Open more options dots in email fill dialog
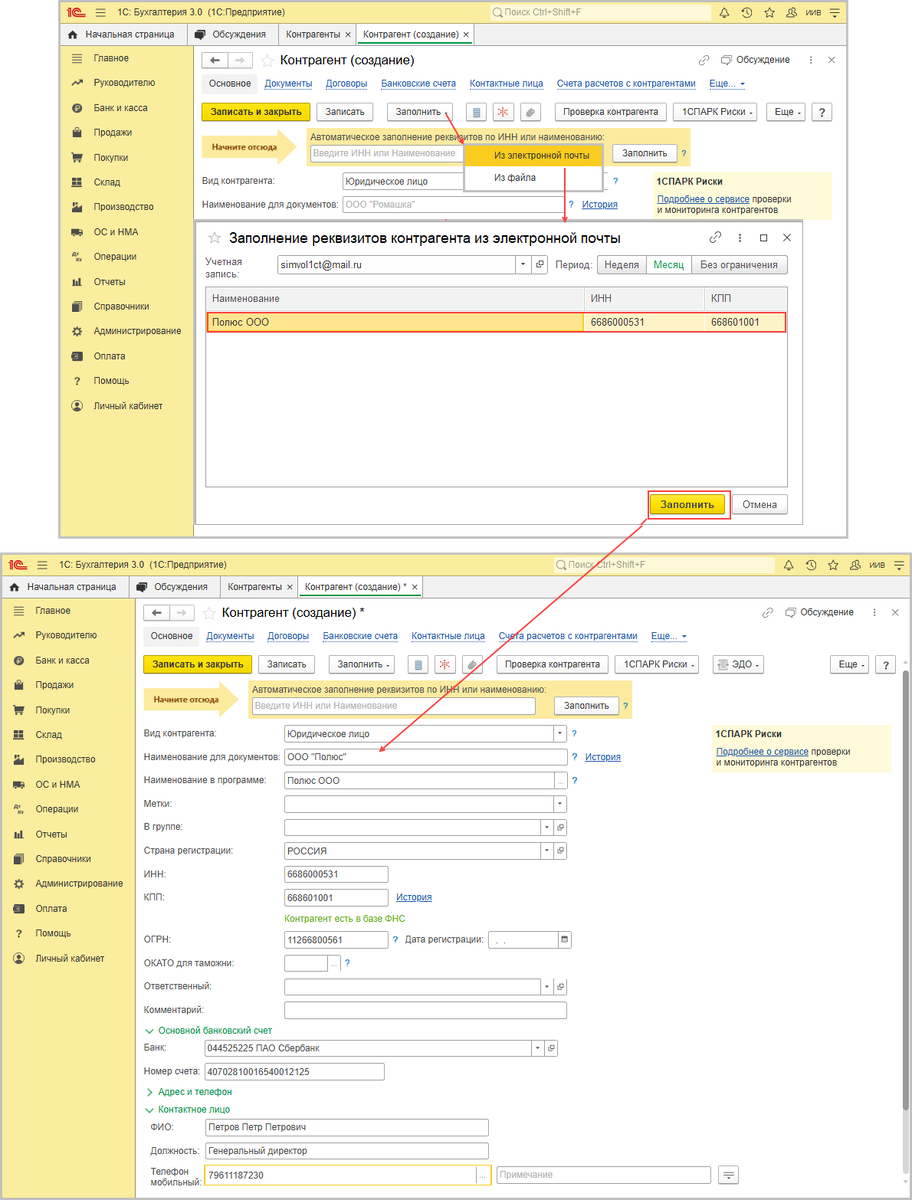Viewport: 912px width, 1200px height. (x=740, y=238)
